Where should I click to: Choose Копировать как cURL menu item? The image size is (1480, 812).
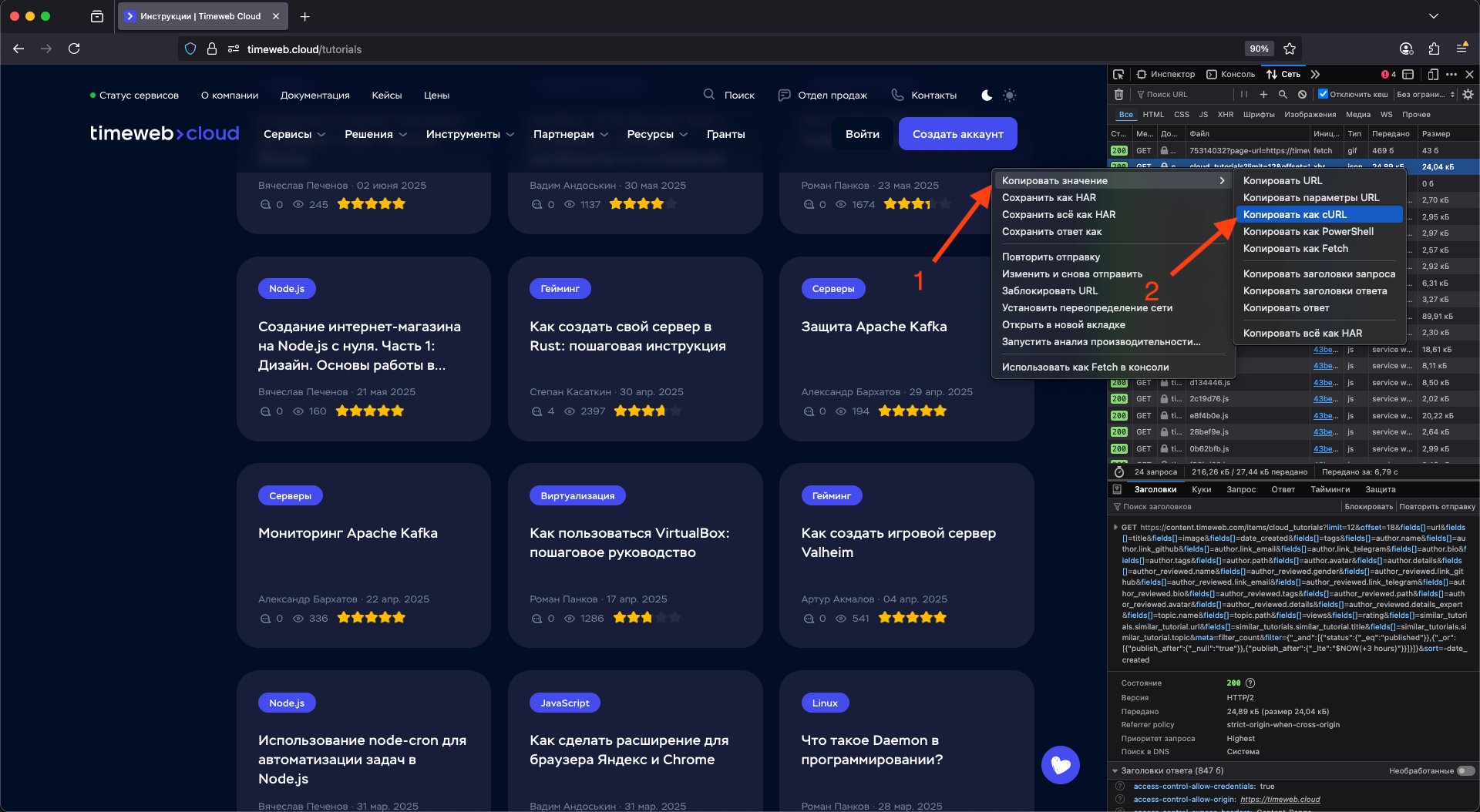pyautogui.click(x=1319, y=214)
